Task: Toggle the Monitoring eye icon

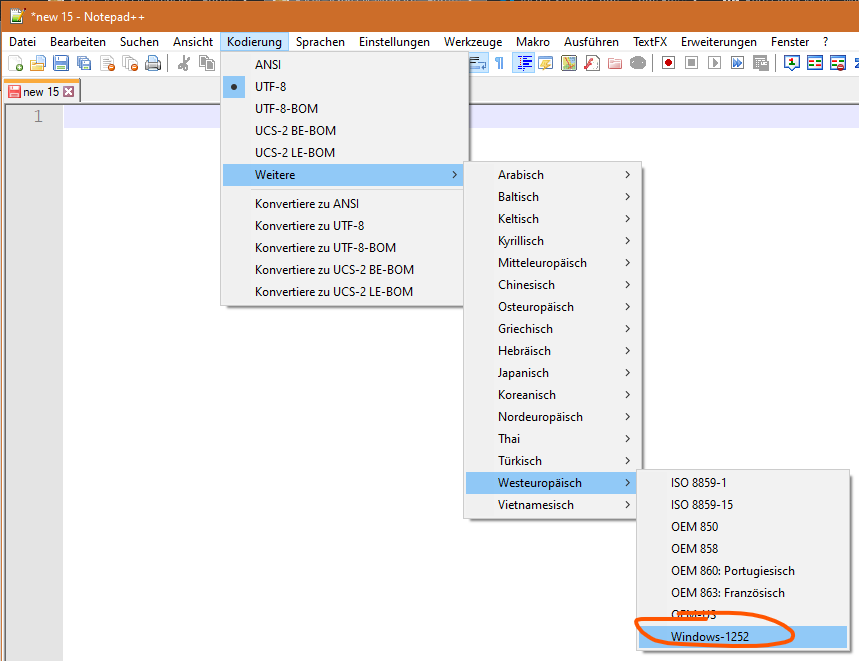Action: (638, 64)
